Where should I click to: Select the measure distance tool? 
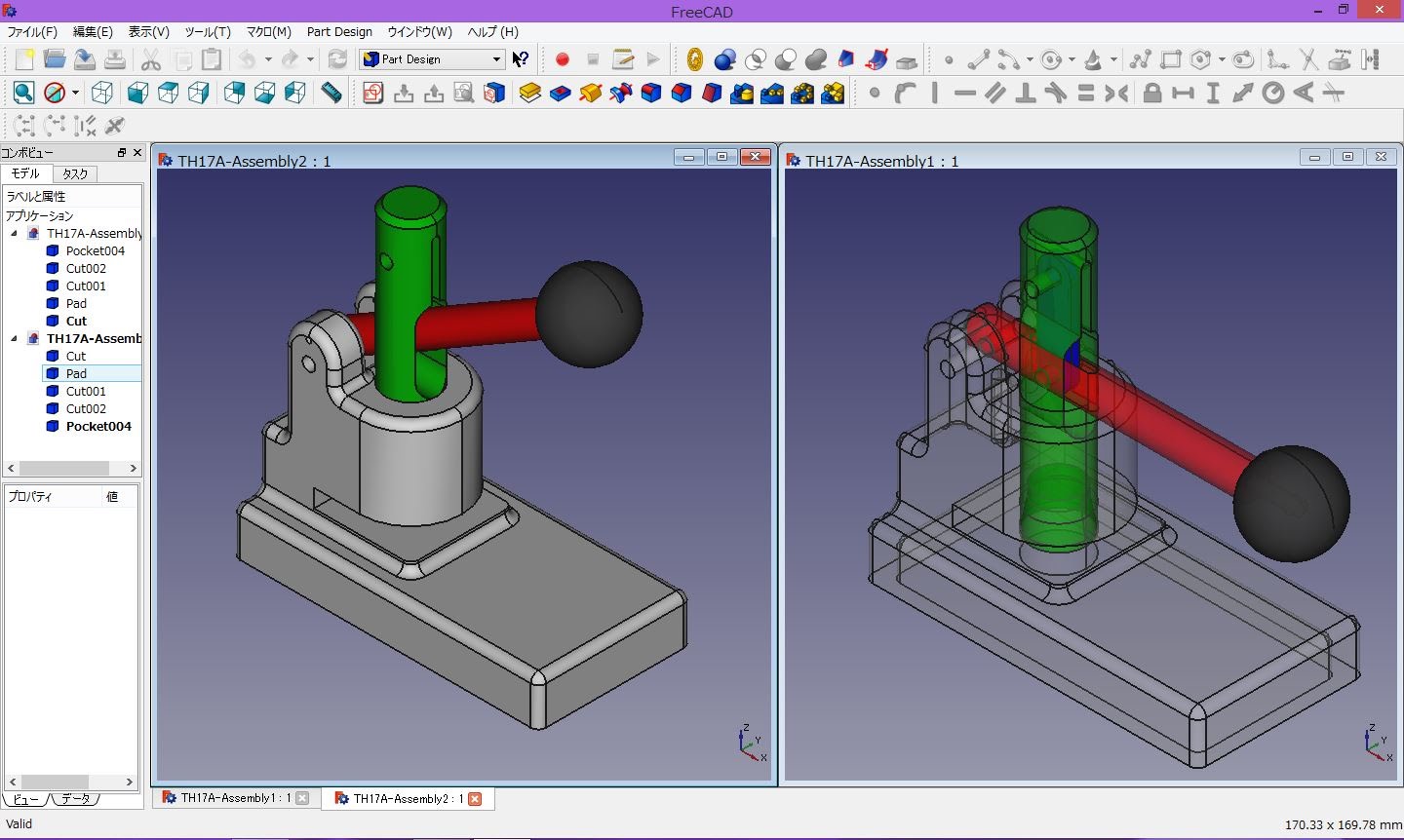(x=330, y=92)
